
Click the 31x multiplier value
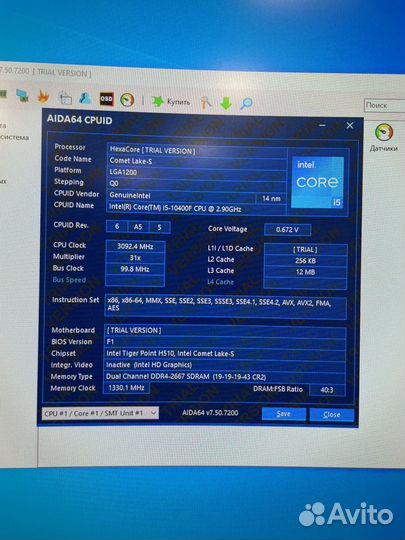(135, 258)
